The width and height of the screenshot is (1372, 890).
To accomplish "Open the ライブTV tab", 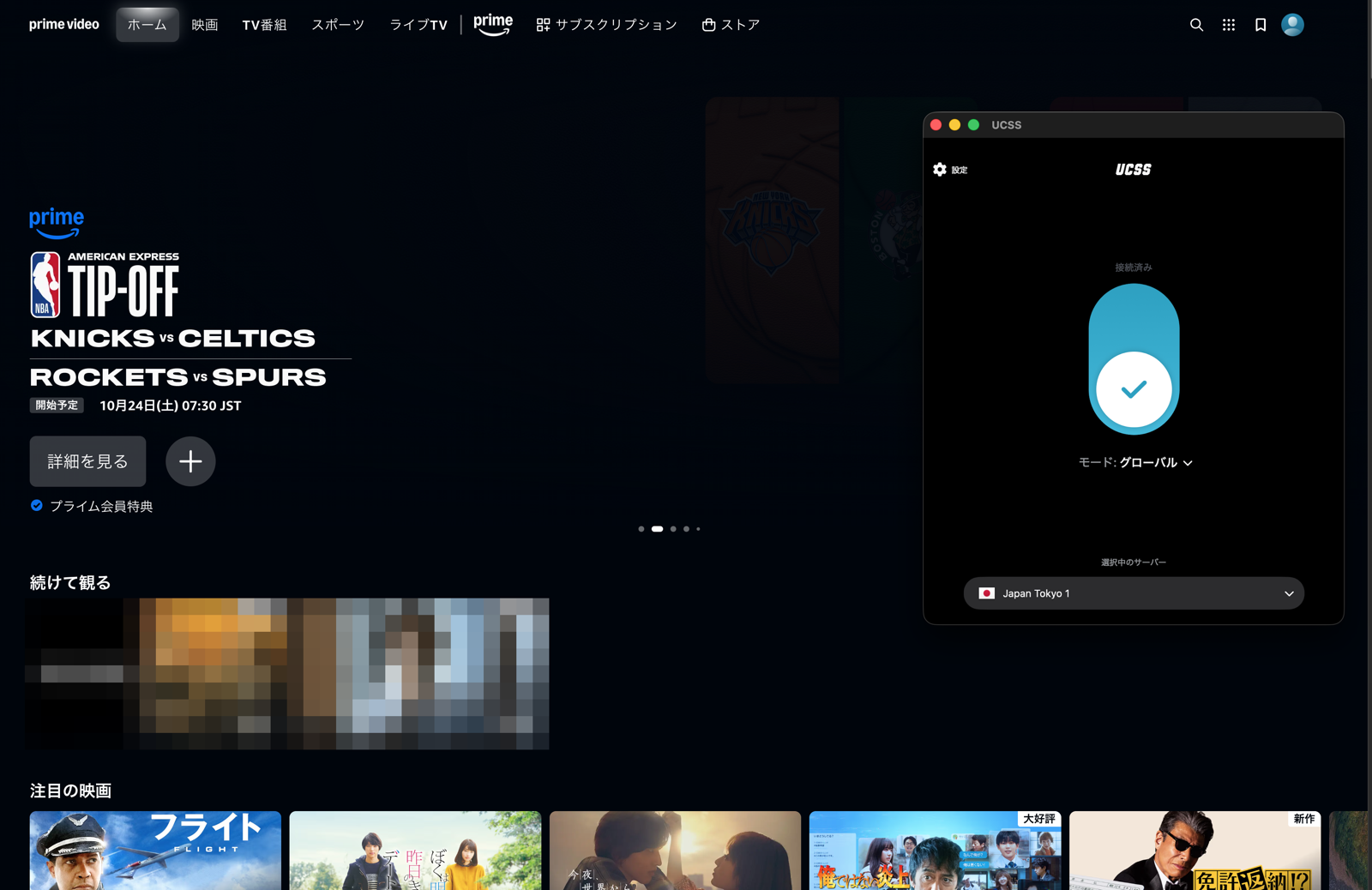I will click(x=418, y=25).
